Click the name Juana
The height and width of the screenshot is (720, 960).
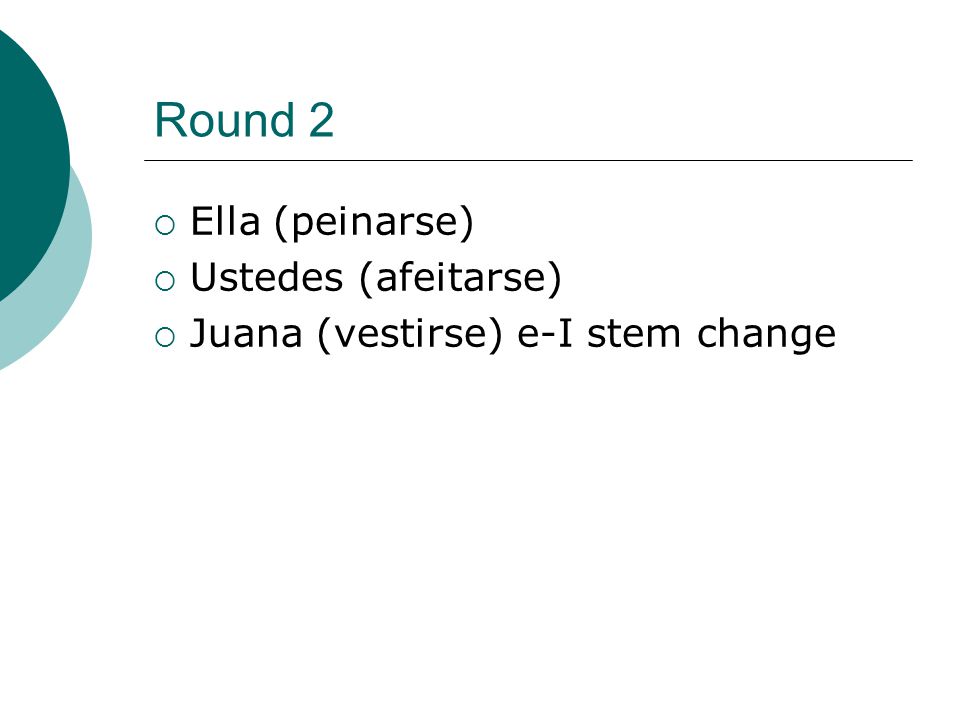tap(246, 334)
